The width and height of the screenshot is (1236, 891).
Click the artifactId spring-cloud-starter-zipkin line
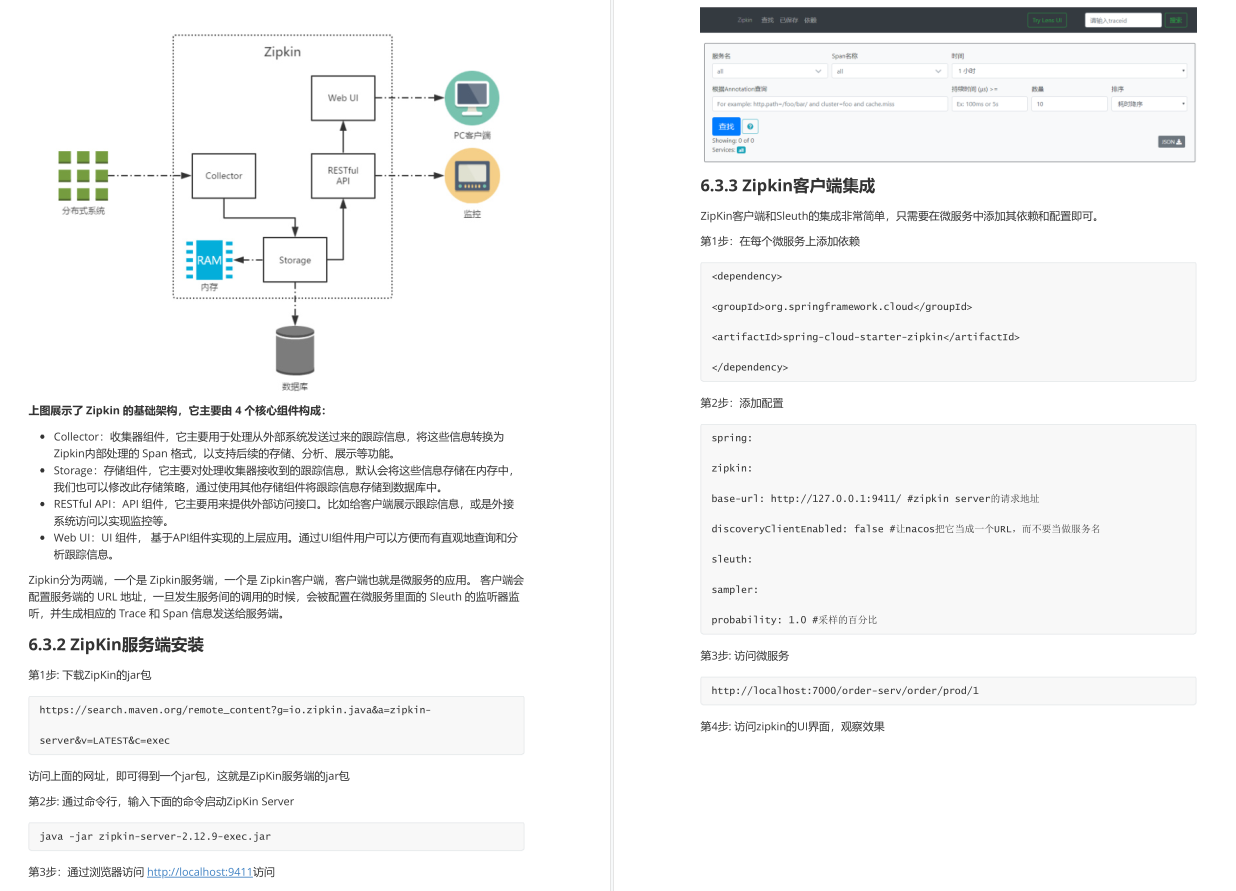pyautogui.click(x=865, y=337)
